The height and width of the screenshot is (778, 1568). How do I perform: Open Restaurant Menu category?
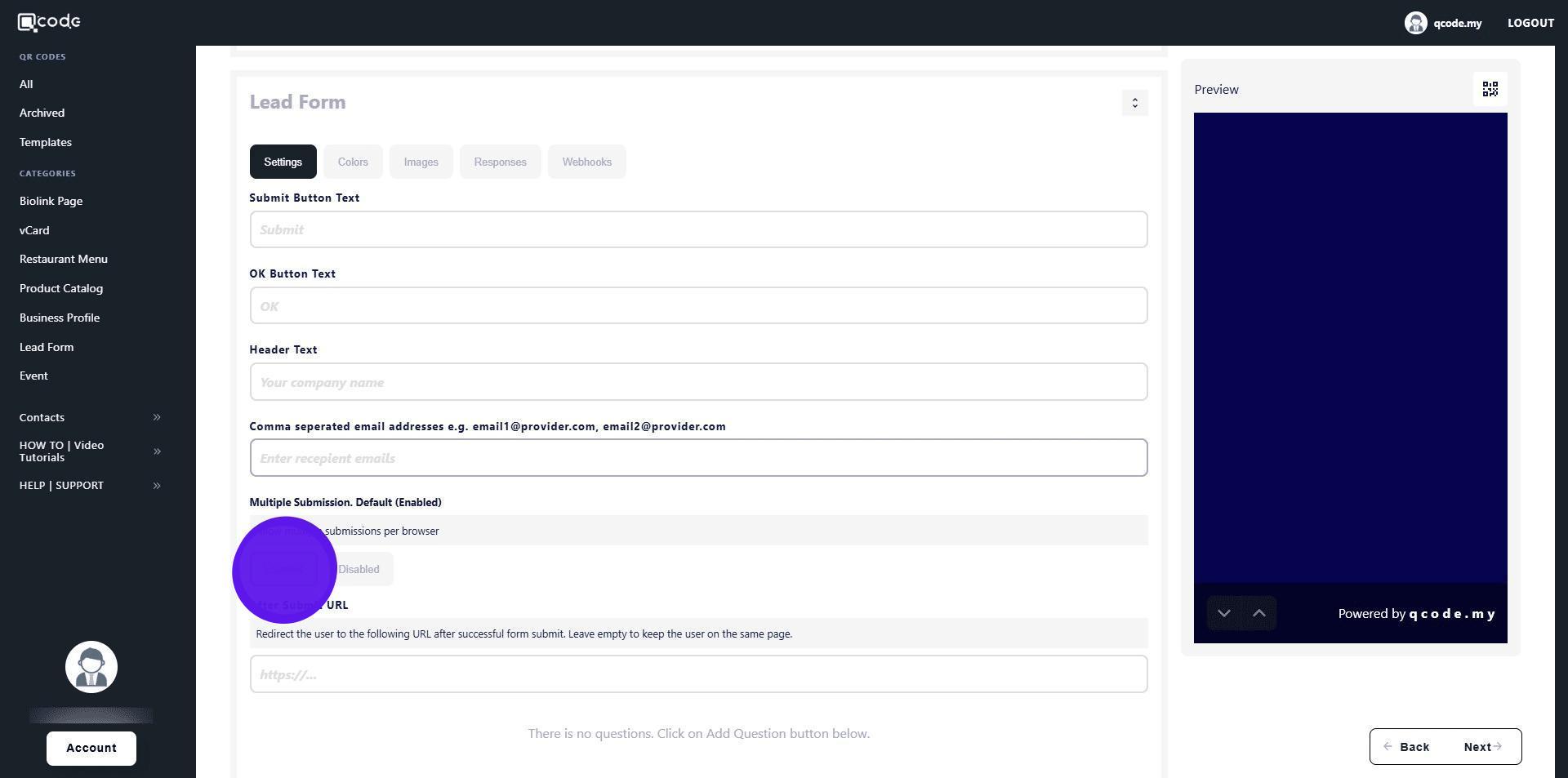coord(64,259)
